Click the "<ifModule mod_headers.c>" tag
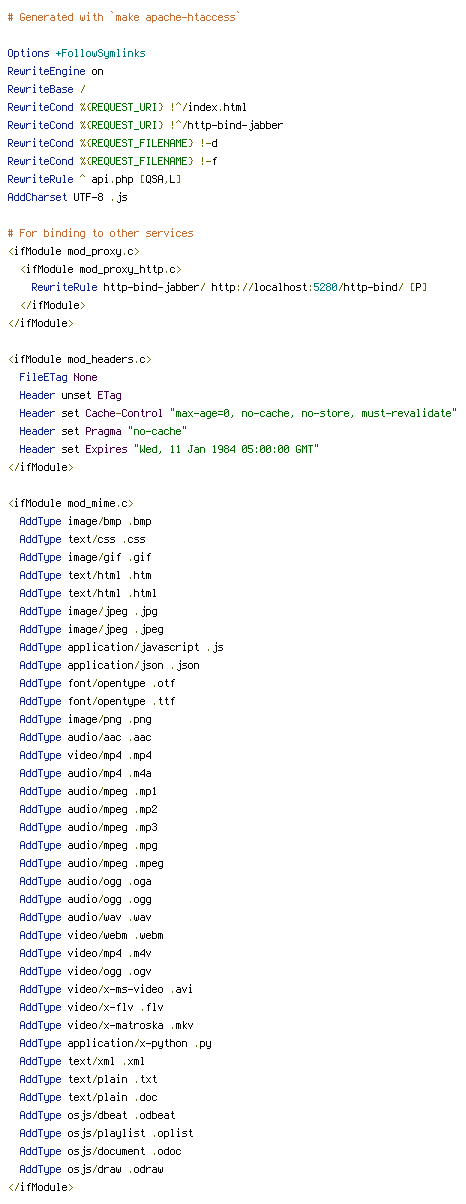466x1204 pixels. (x=79, y=359)
